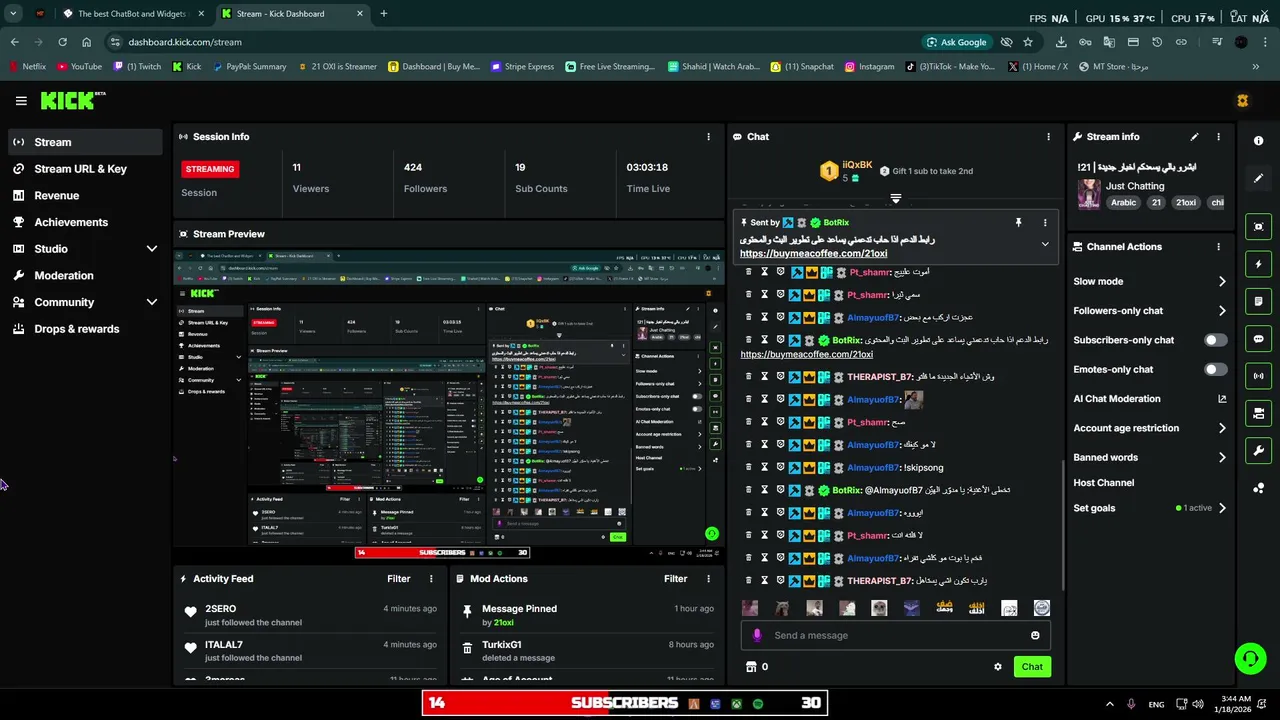The height and width of the screenshot is (720, 1280).
Task: Expand the pinned message chevron
Action: click(1045, 245)
